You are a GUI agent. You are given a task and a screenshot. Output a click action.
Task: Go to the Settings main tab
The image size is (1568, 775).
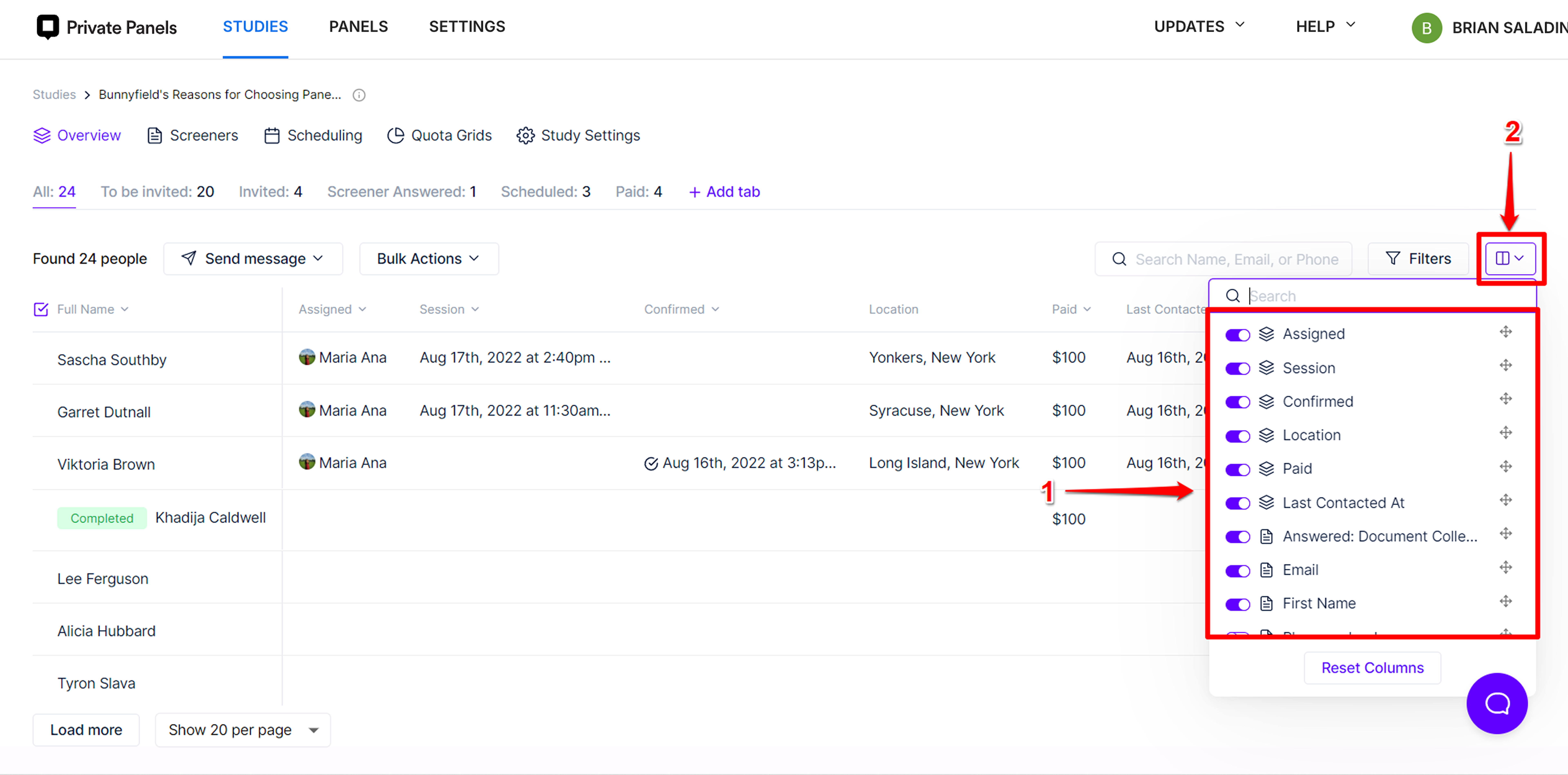click(x=467, y=27)
